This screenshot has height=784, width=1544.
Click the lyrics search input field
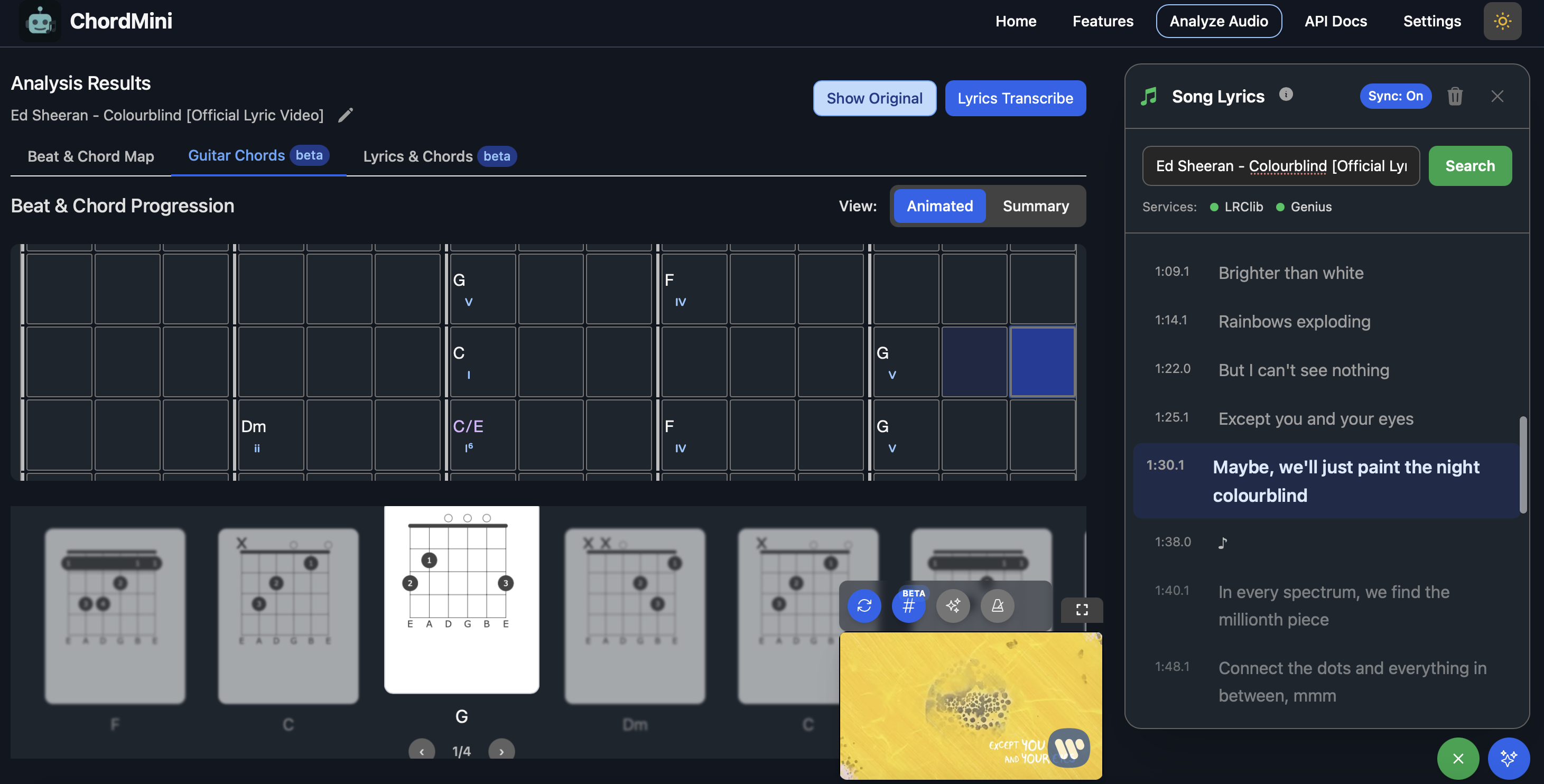1280,166
